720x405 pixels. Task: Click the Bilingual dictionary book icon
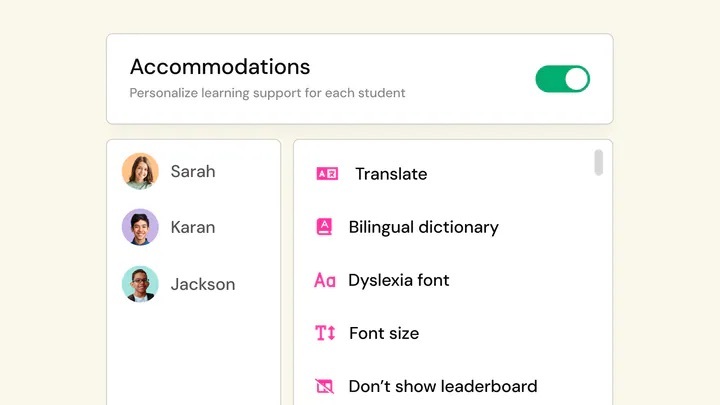click(x=324, y=227)
